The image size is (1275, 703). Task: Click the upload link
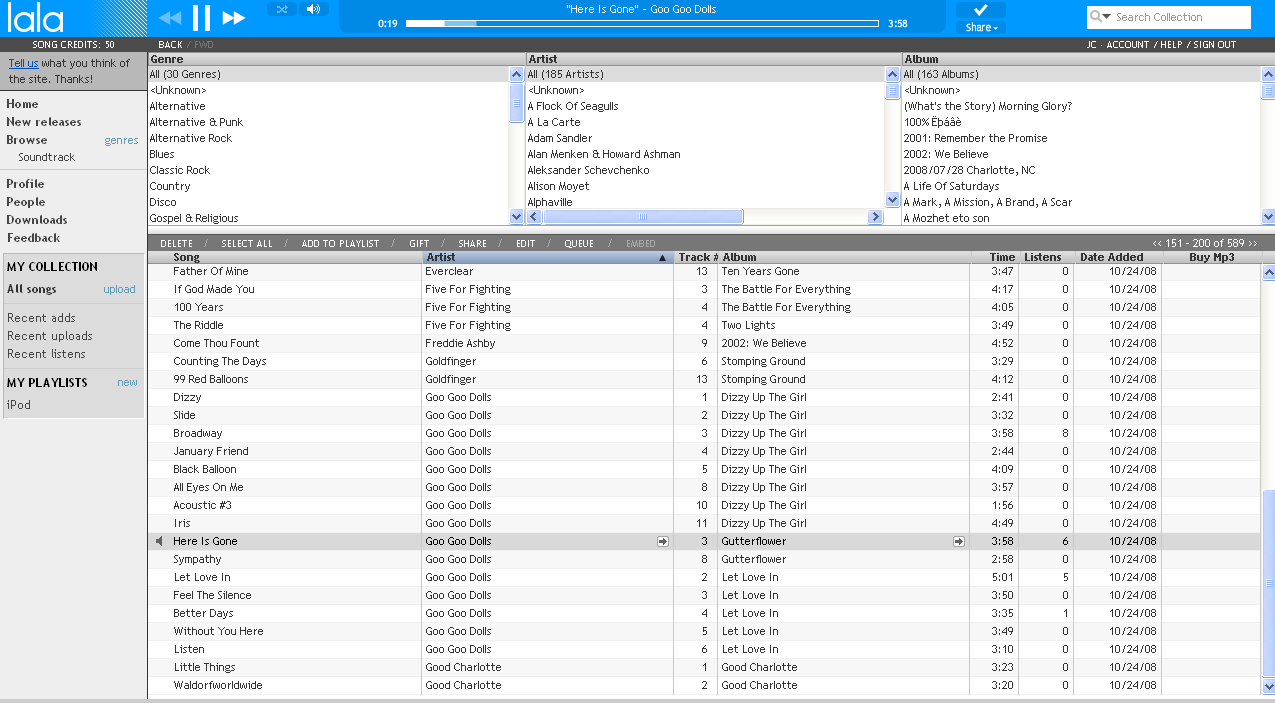[119, 289]
